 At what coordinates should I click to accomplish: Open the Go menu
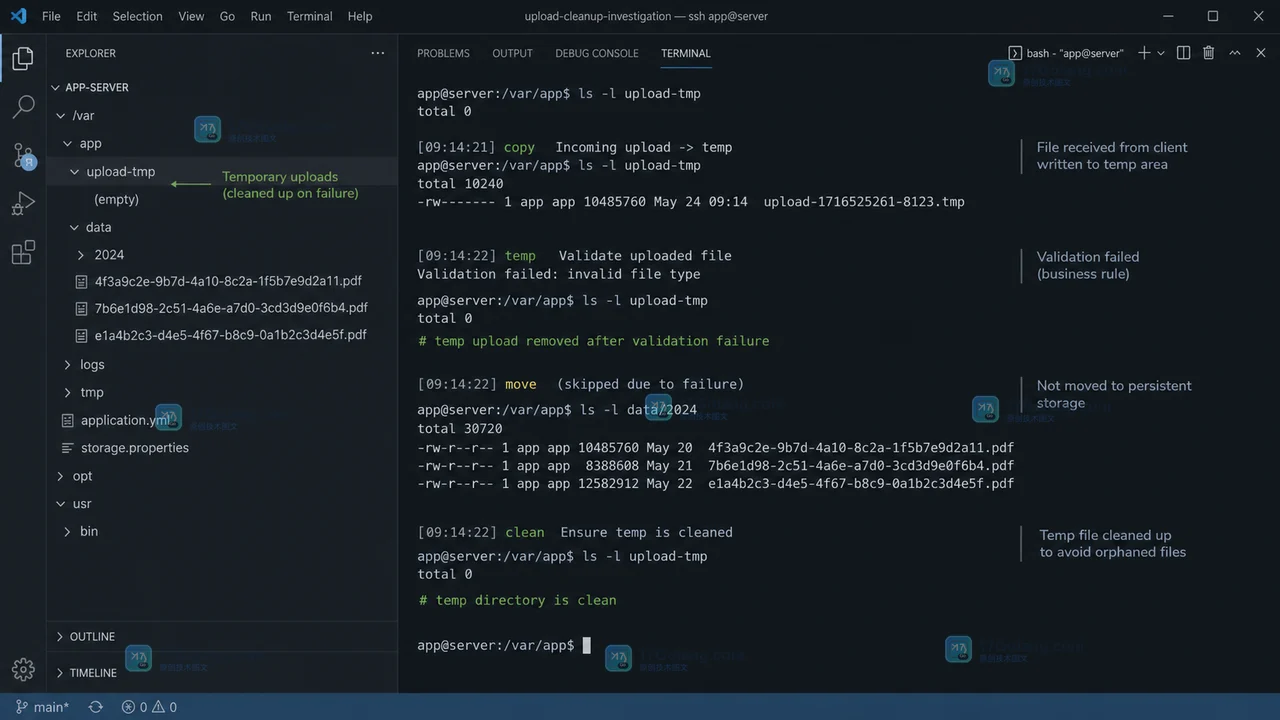pos(227,16)
